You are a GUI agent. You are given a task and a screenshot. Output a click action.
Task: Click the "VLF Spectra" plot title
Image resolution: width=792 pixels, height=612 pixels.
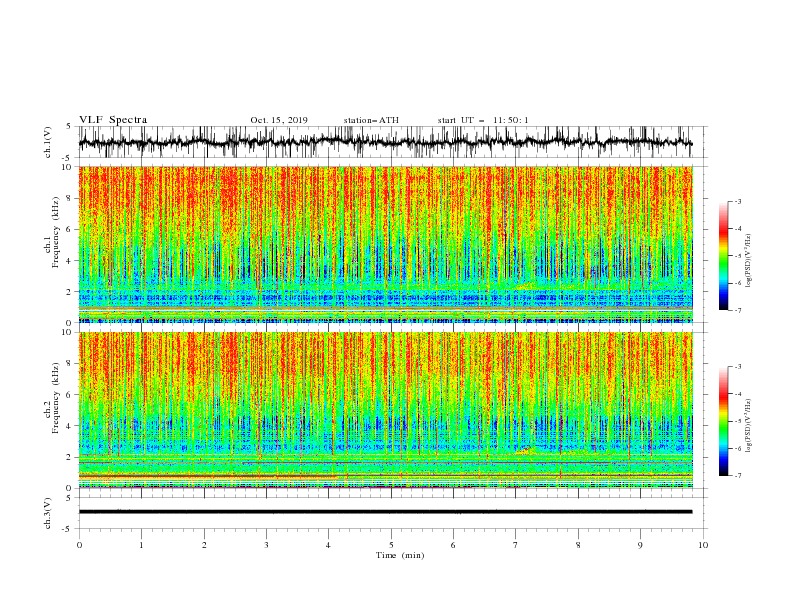tap(113, 120)
